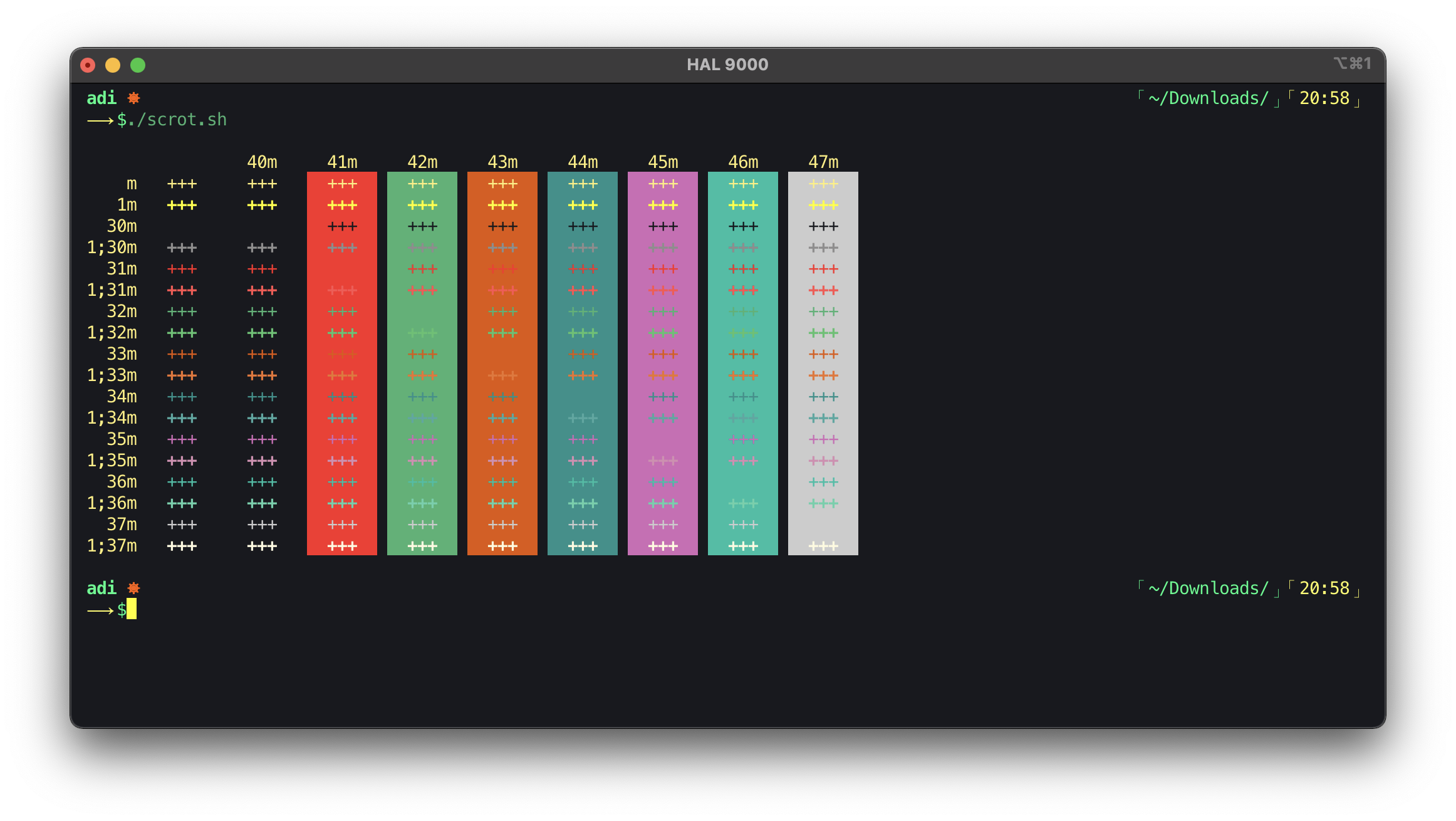1456x821 pixels.
Task: Click the orange 43m color column
Action: (502, 363)
